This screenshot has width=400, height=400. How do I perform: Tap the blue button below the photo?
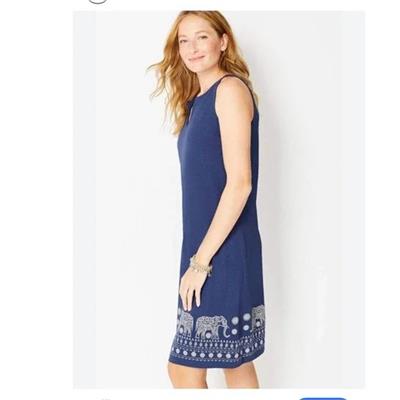(323, 398)
